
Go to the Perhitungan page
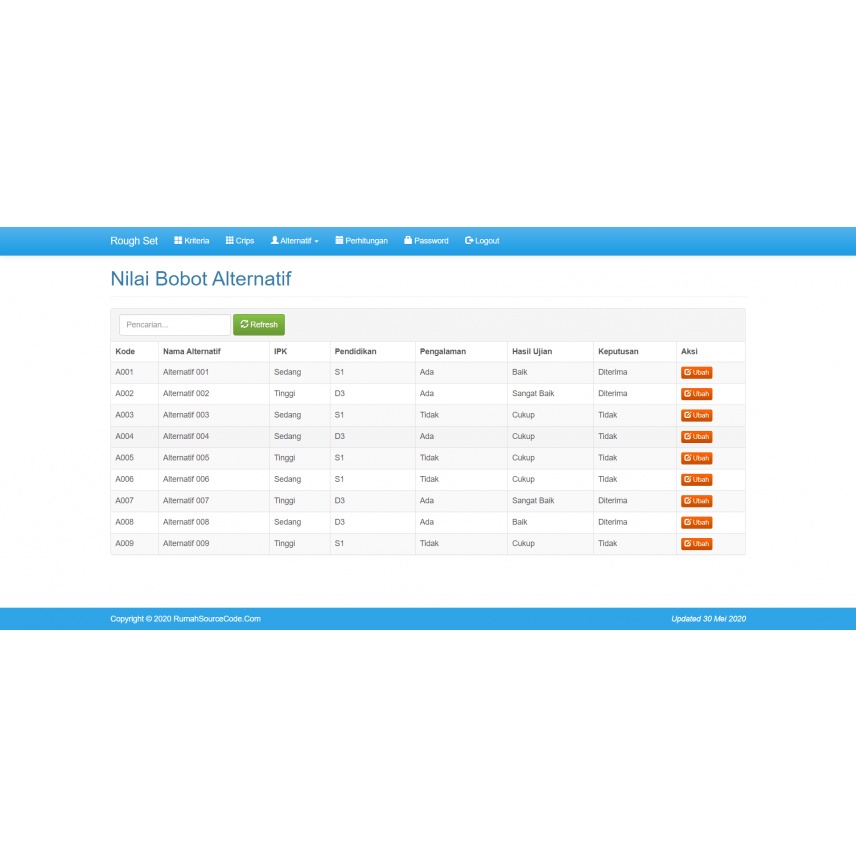click(361, 241)
